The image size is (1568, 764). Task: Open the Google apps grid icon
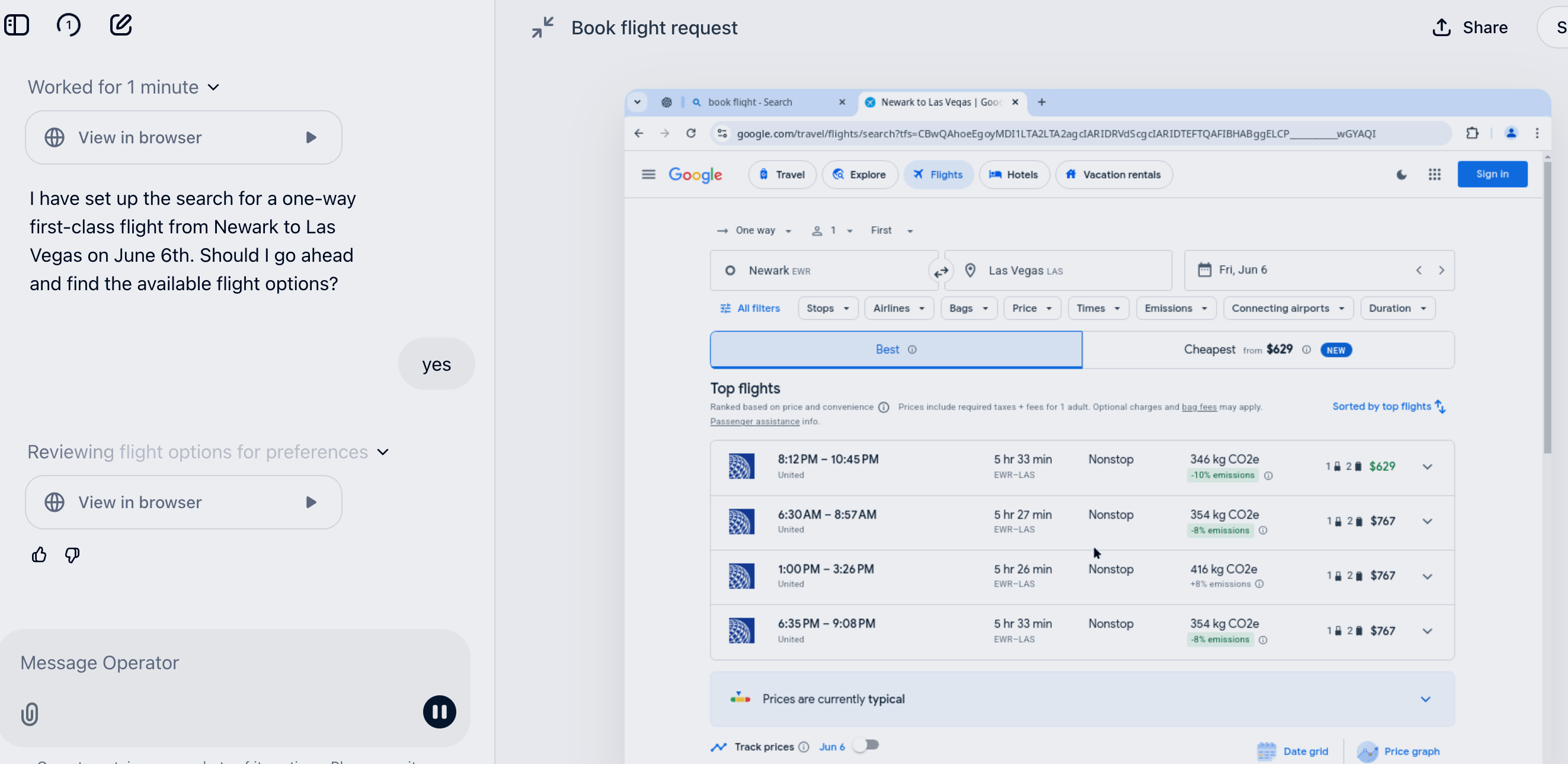tap(1434, 175)
